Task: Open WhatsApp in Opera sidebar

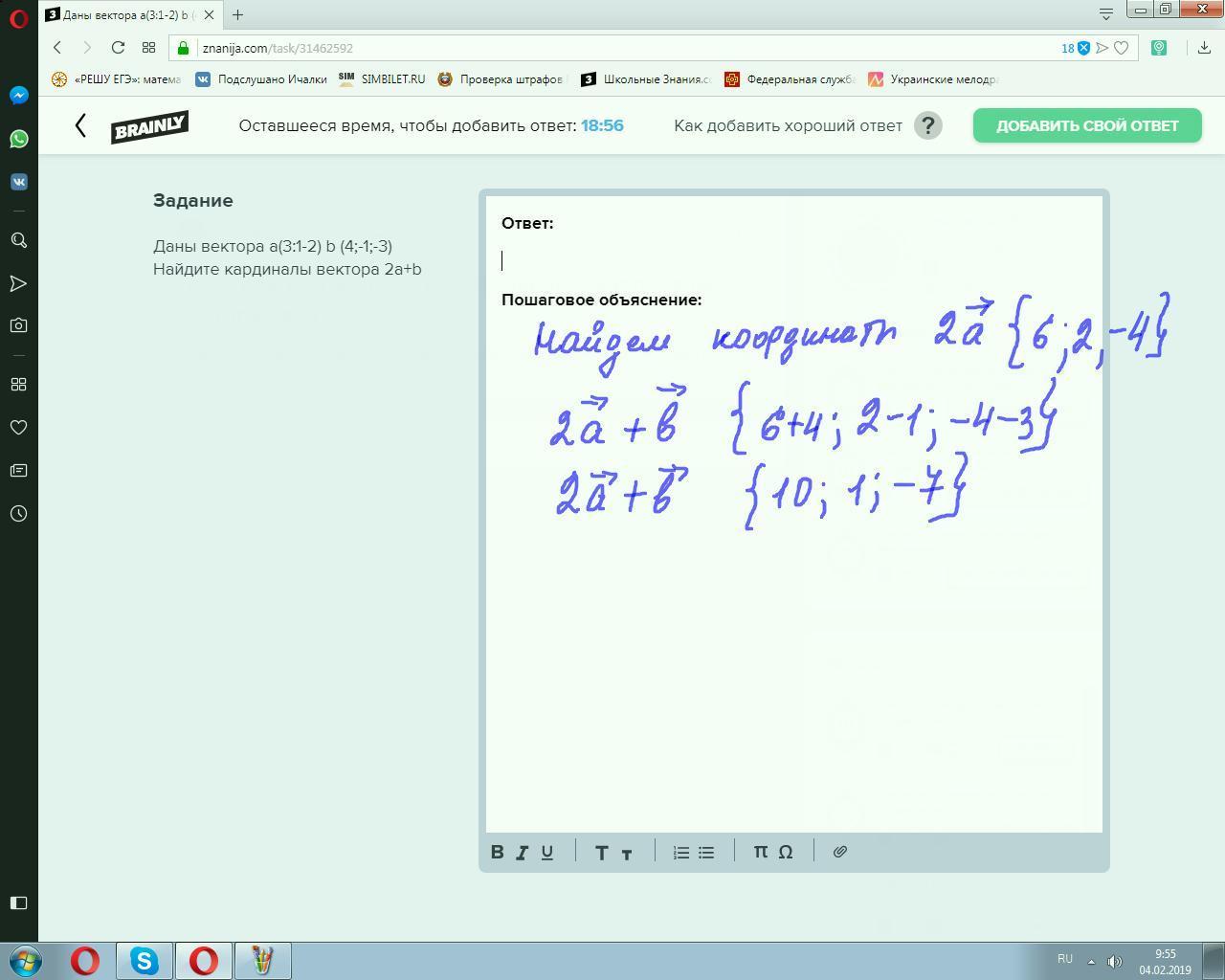Action: (19, 139)
